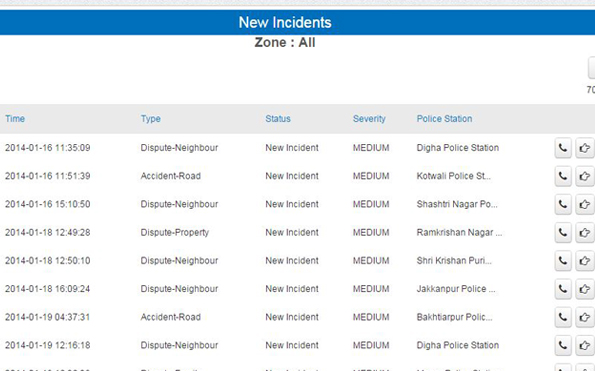Viewport: 595px width, 371px height.
Task: Click the hand icon for the 12:16:18 Digha incident
Action: pos(585,345)
